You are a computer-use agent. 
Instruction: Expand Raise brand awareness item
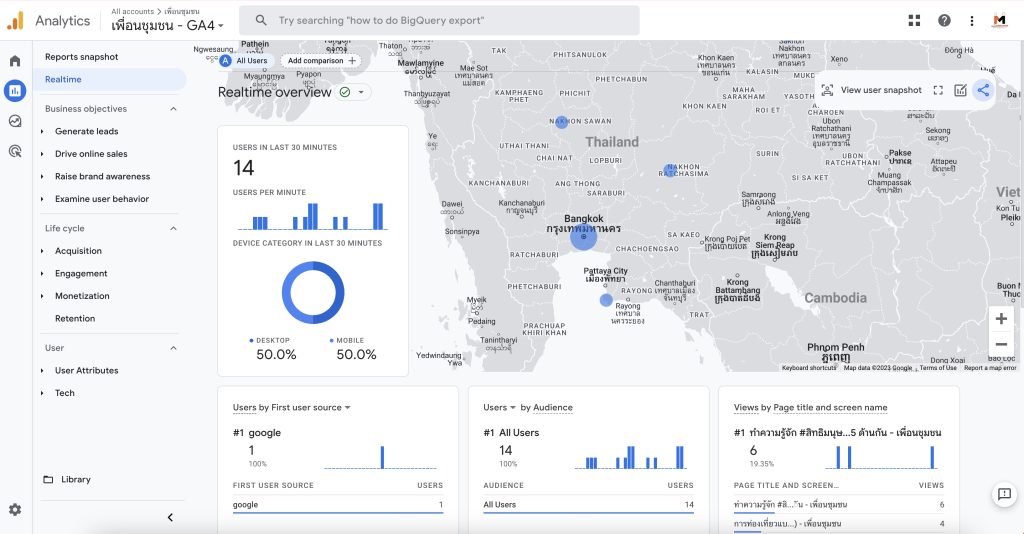[x=42, y=176]
